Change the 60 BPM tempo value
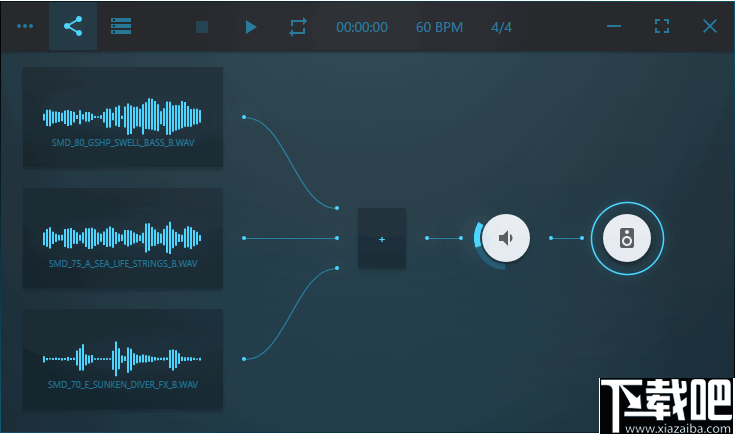735x434 pixels. click(439, 27)
